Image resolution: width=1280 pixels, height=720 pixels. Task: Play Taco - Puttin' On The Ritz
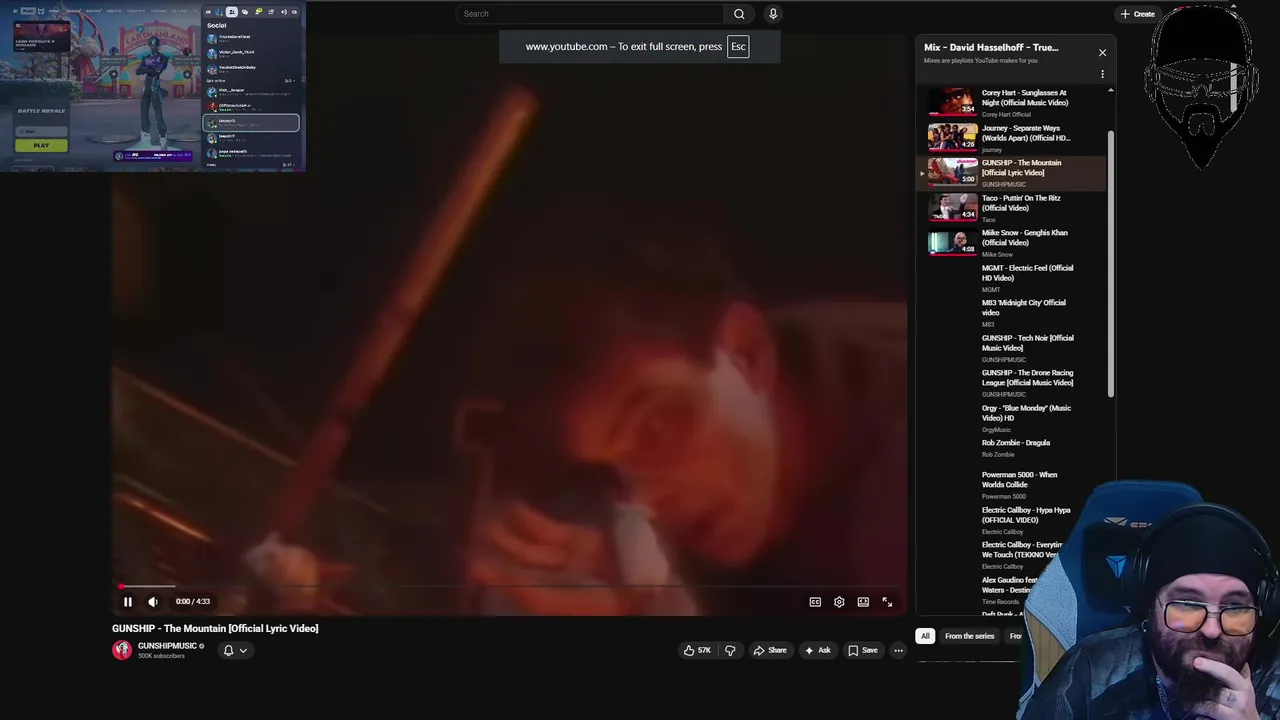[x=1012, y=207]
